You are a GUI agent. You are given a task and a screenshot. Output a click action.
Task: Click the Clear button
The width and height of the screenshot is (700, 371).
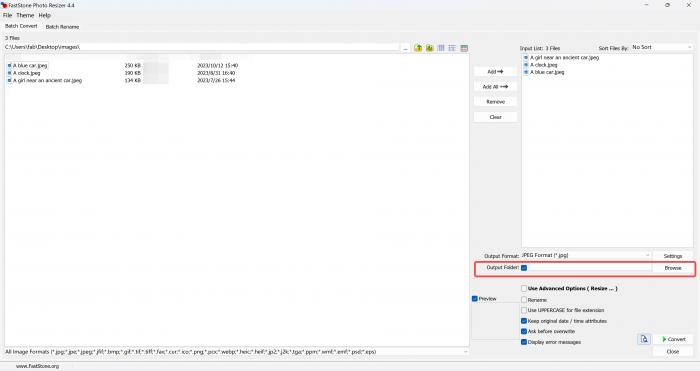495,117
